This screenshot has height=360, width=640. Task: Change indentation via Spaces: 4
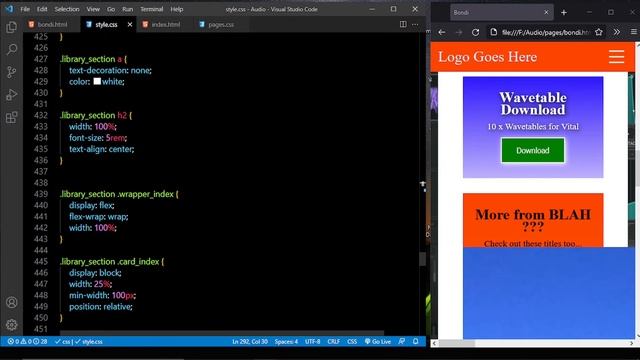286,342
